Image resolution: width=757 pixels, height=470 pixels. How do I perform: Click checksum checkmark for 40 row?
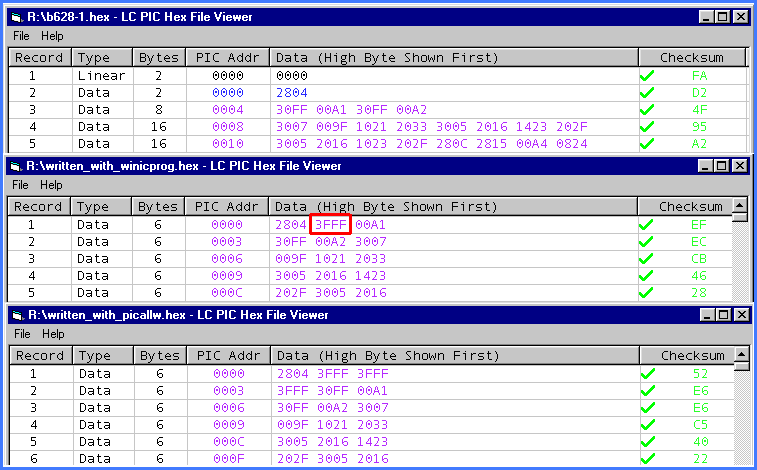[x=648, y=442]
